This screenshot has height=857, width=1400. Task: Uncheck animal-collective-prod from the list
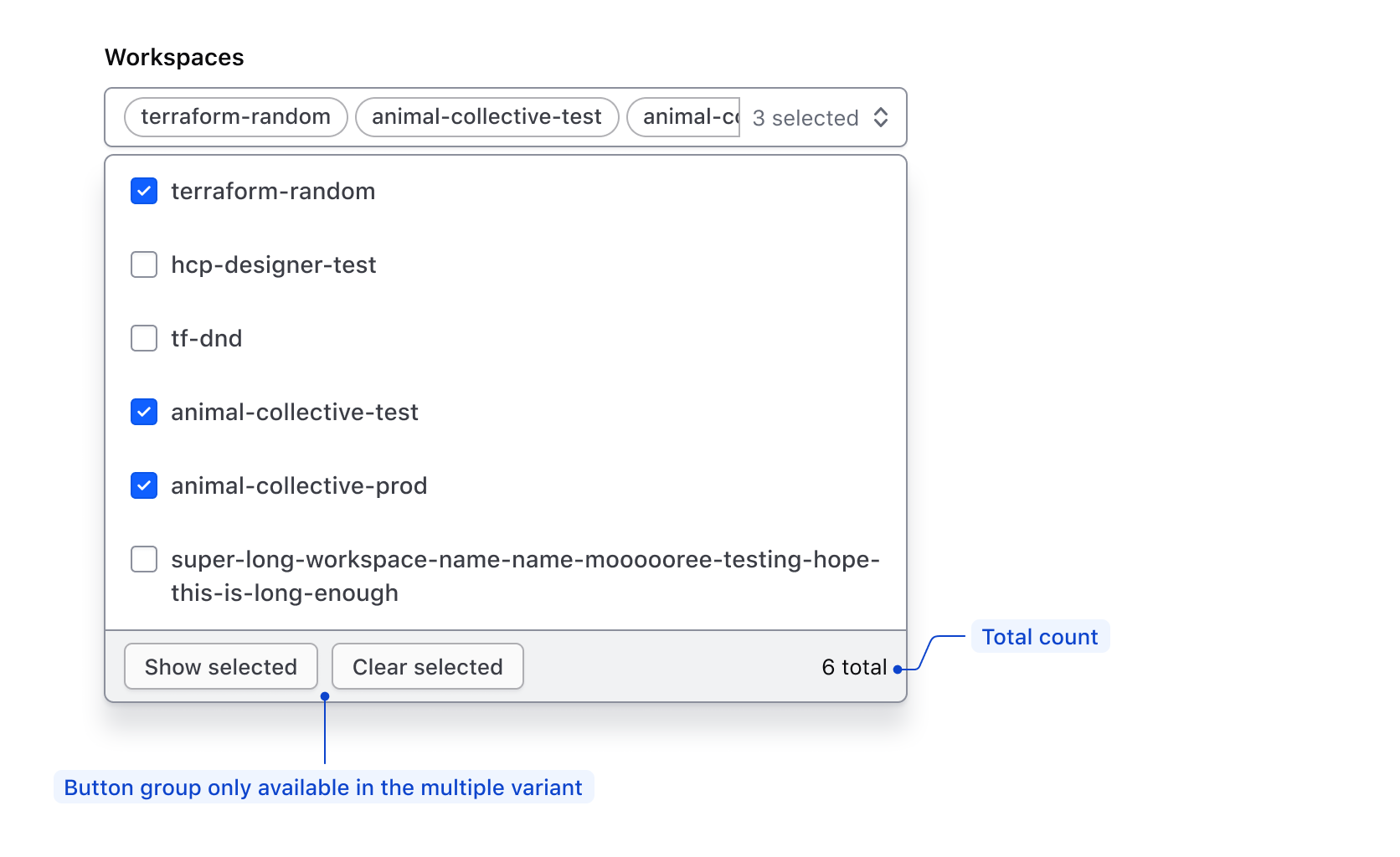pyautogui.click(x=143, y=485)
